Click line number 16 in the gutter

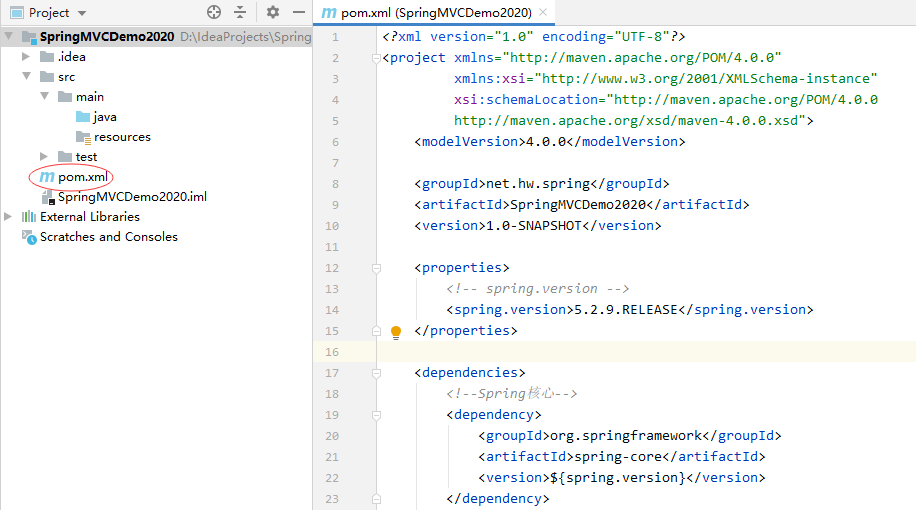(x=332, y=352)
